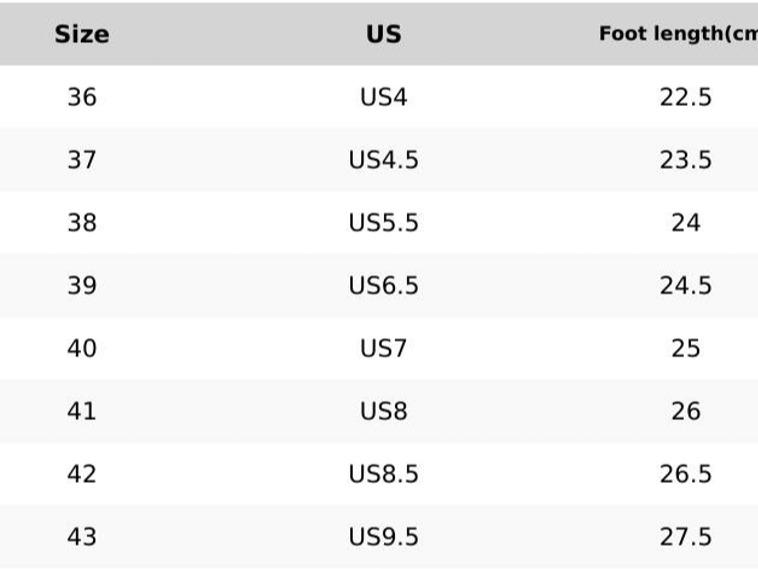Select the Foot length column header
Image resolution: width=758 pixels, height=569 pixels.
[x=677, y=34]
